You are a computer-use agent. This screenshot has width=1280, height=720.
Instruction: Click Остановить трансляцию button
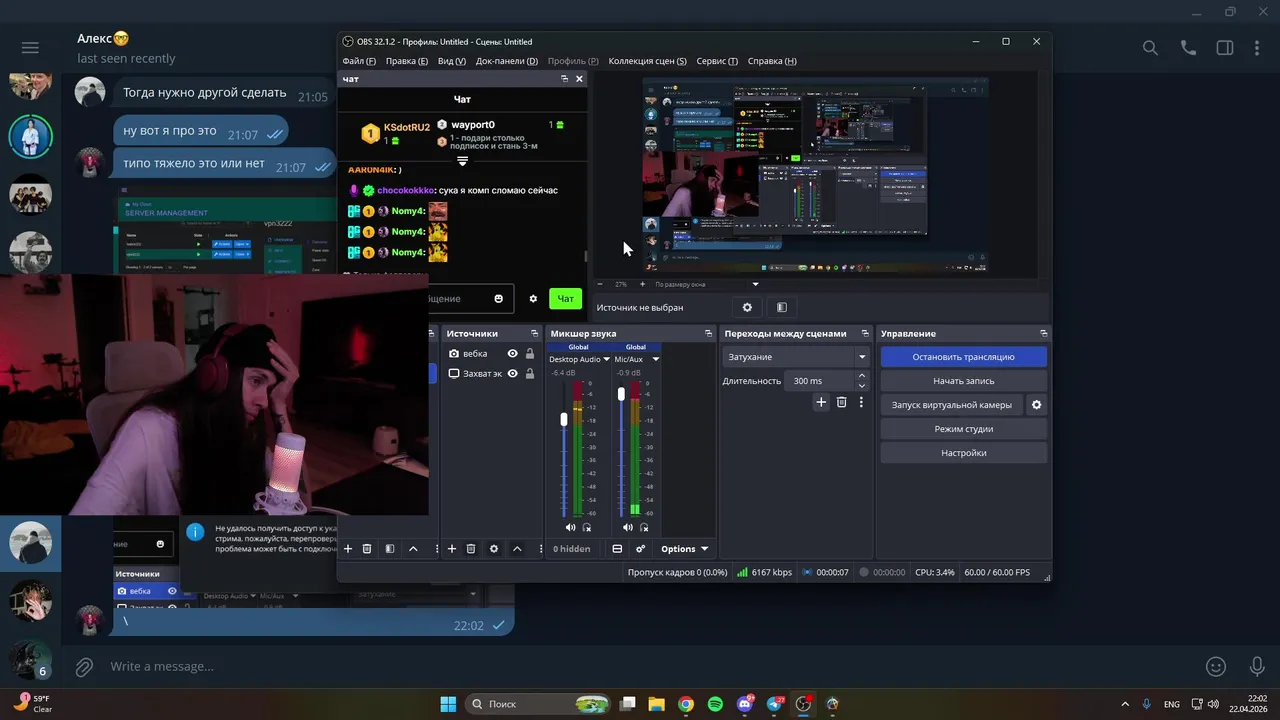(963, 357)
